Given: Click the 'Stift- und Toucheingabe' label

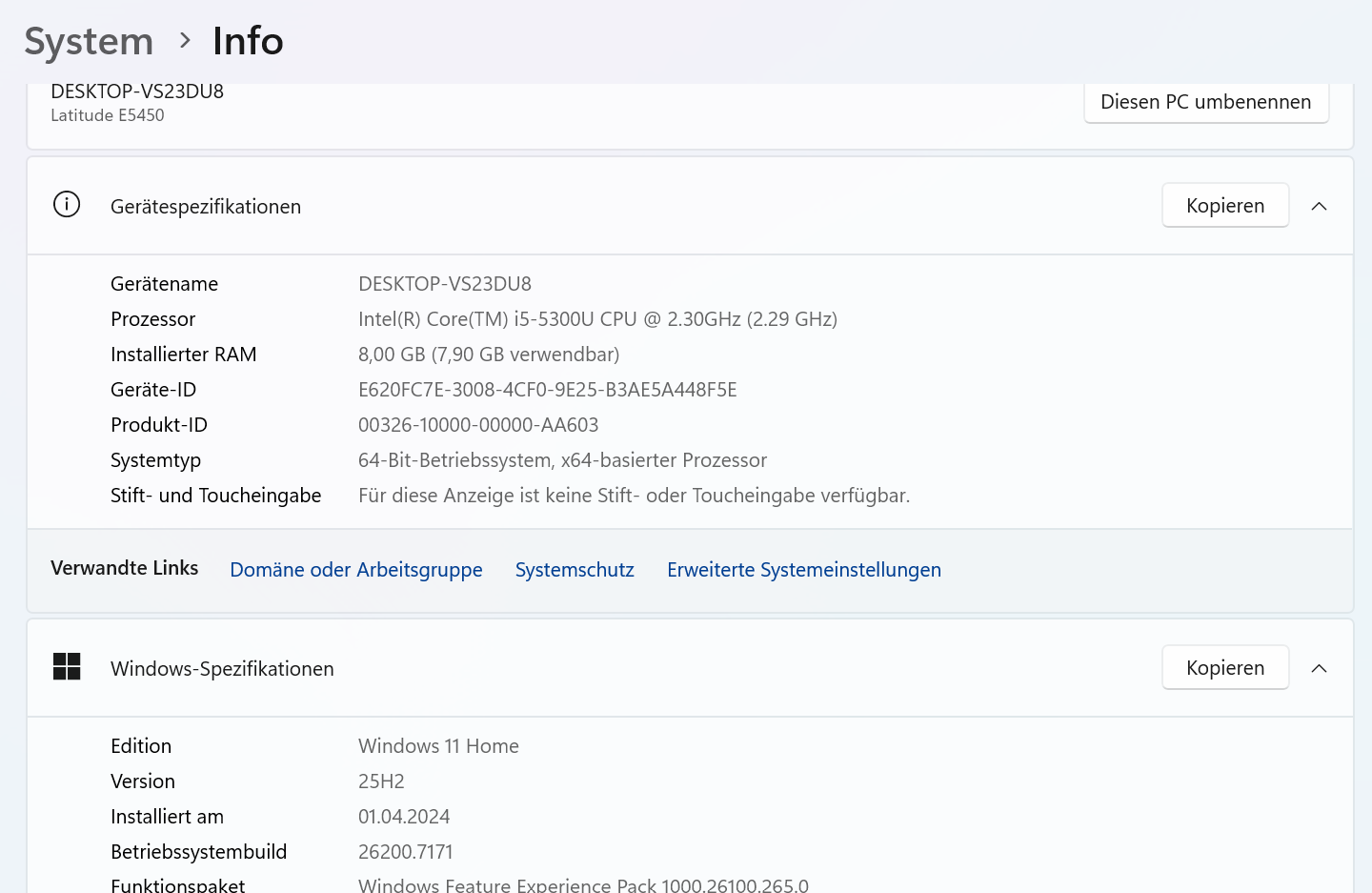Looking at the screenshot, I should [216, 496].
